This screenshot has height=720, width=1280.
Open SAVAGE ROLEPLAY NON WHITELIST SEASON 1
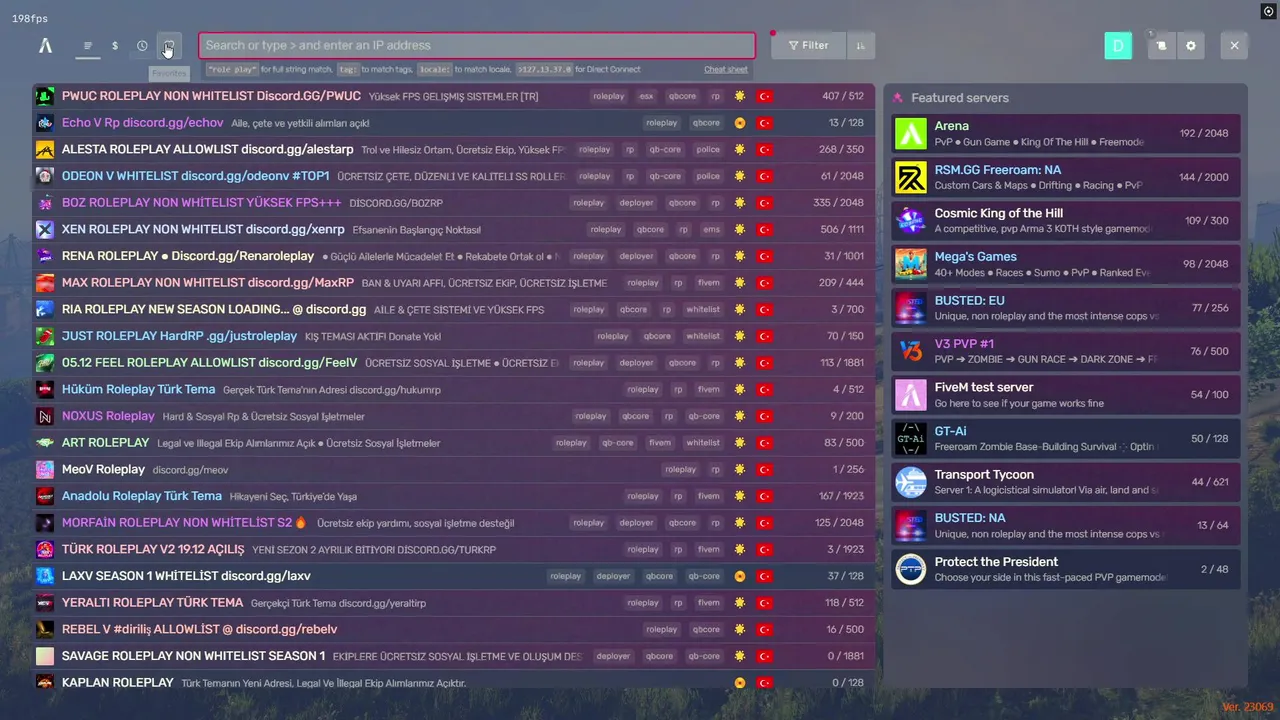coord(453,656)
